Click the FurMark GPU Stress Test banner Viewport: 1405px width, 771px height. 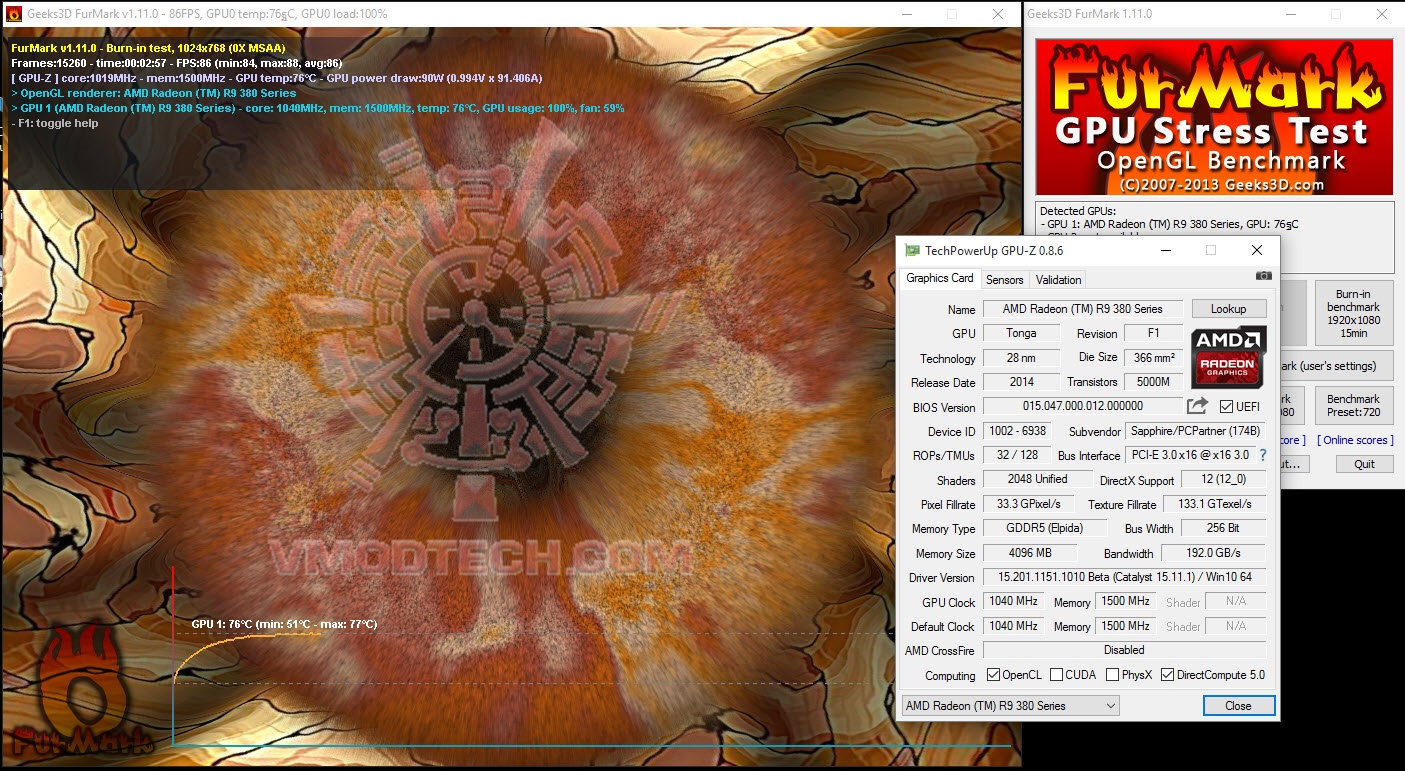1214,117
